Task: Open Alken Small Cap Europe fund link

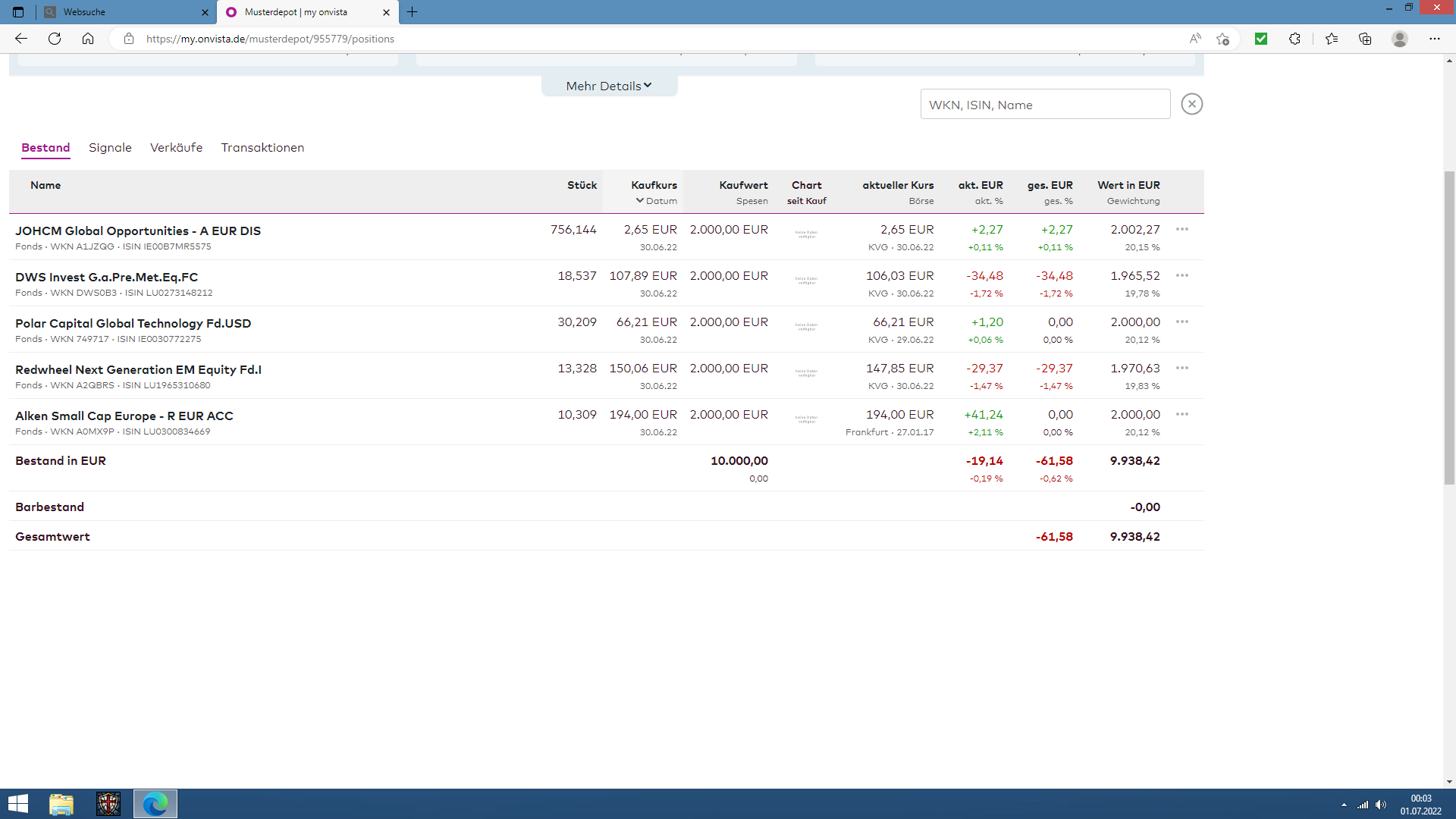Action: (x=124, y=416)
